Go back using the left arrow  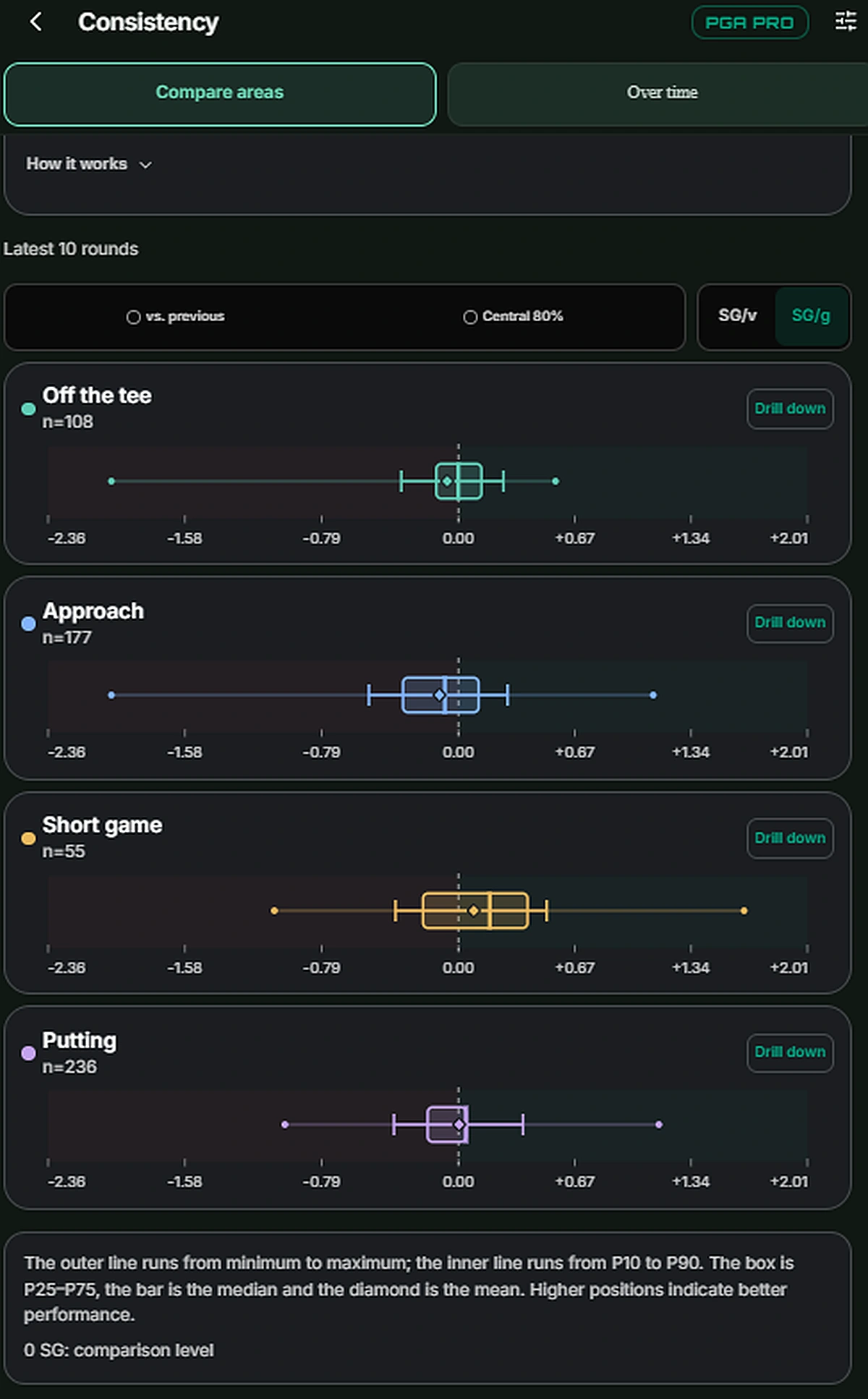(x=35, y=22)
